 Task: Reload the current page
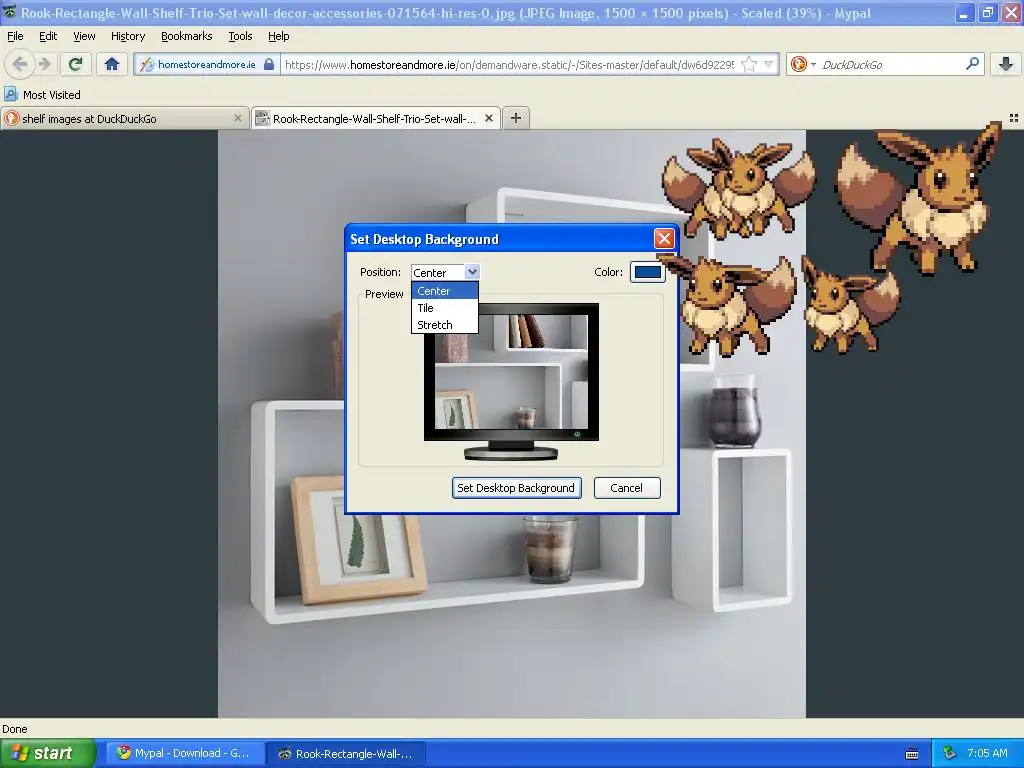pyautogui.click(x=76, y=64)
